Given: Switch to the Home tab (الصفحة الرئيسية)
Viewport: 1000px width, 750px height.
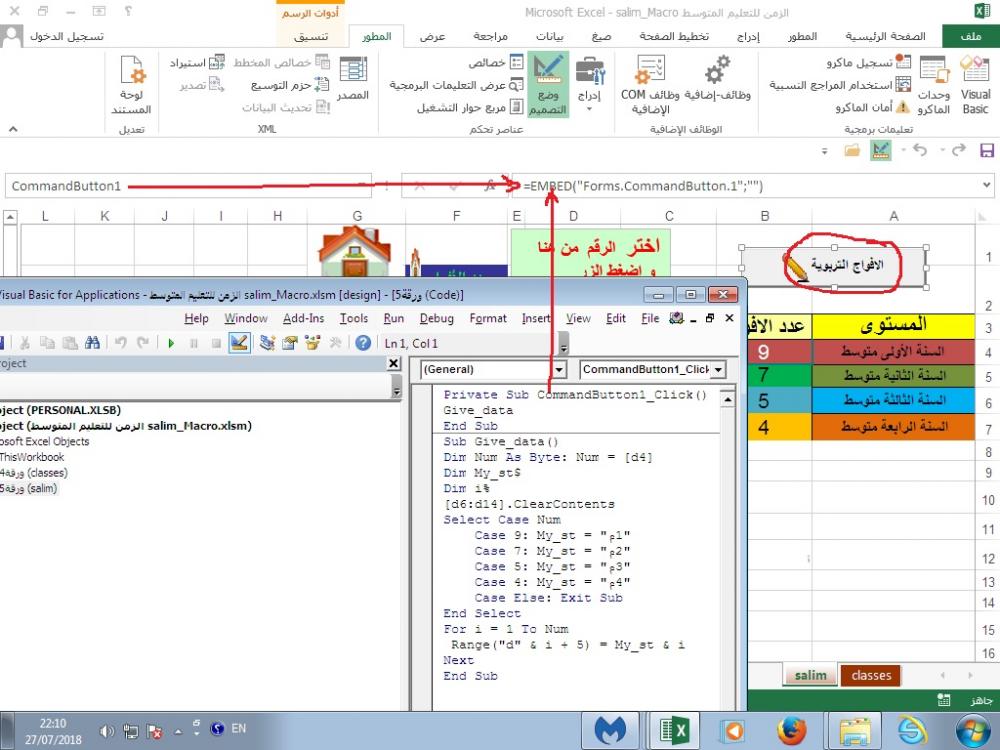Looking at the screenshot, I should click(885, 36).
